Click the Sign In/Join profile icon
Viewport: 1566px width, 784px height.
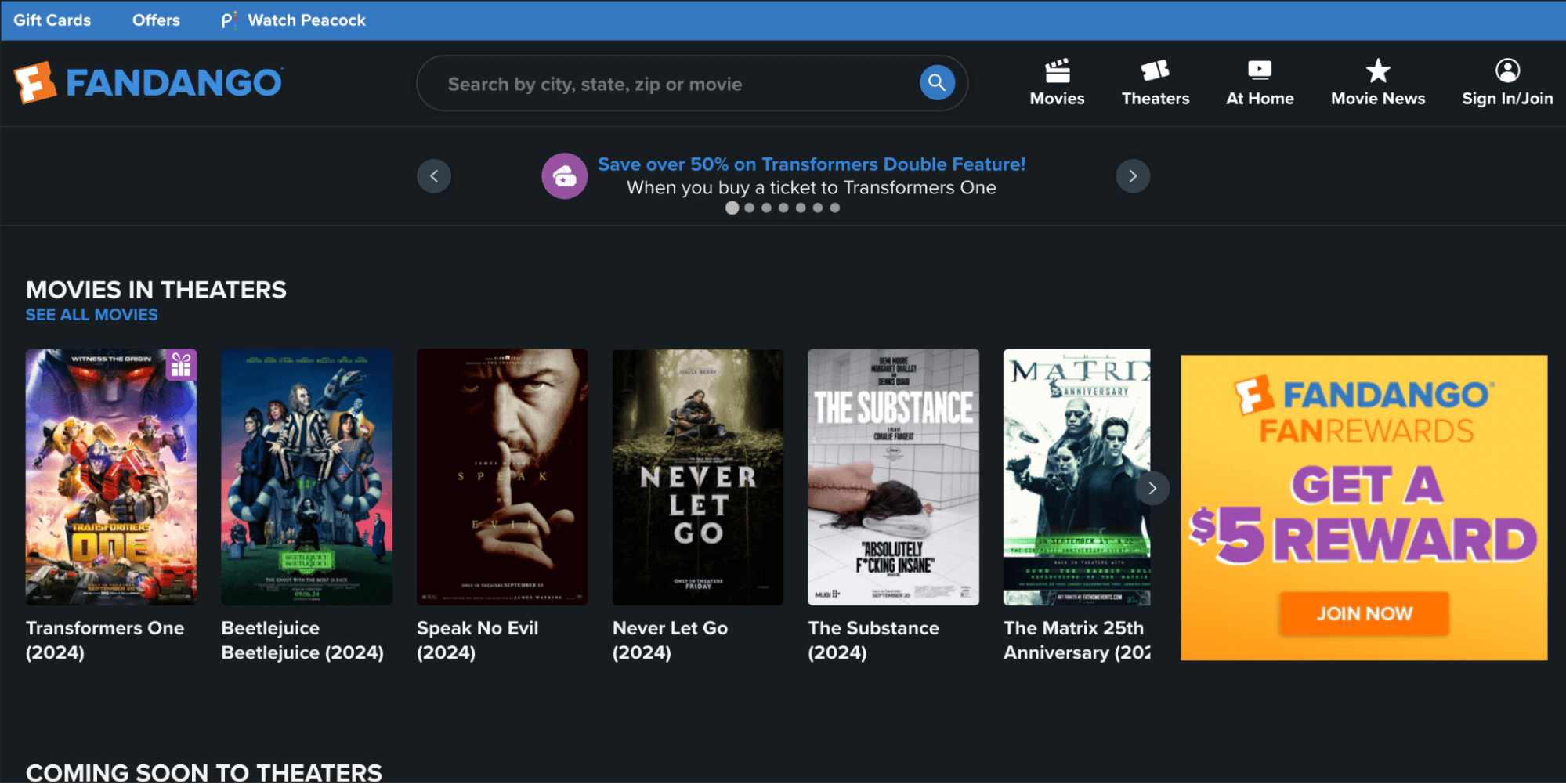tap(1507, 70)
